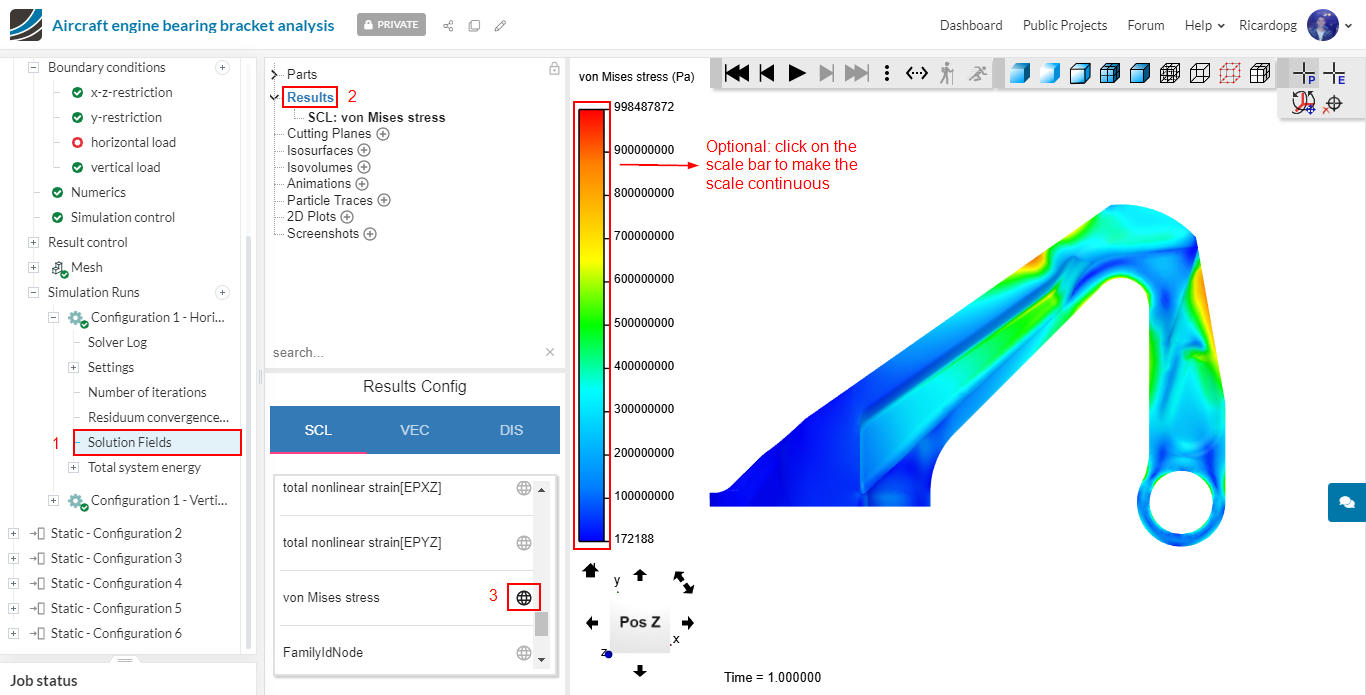Click the copy project icon
The width and height of the screenshot is (1366, 695).
[474, 25]
